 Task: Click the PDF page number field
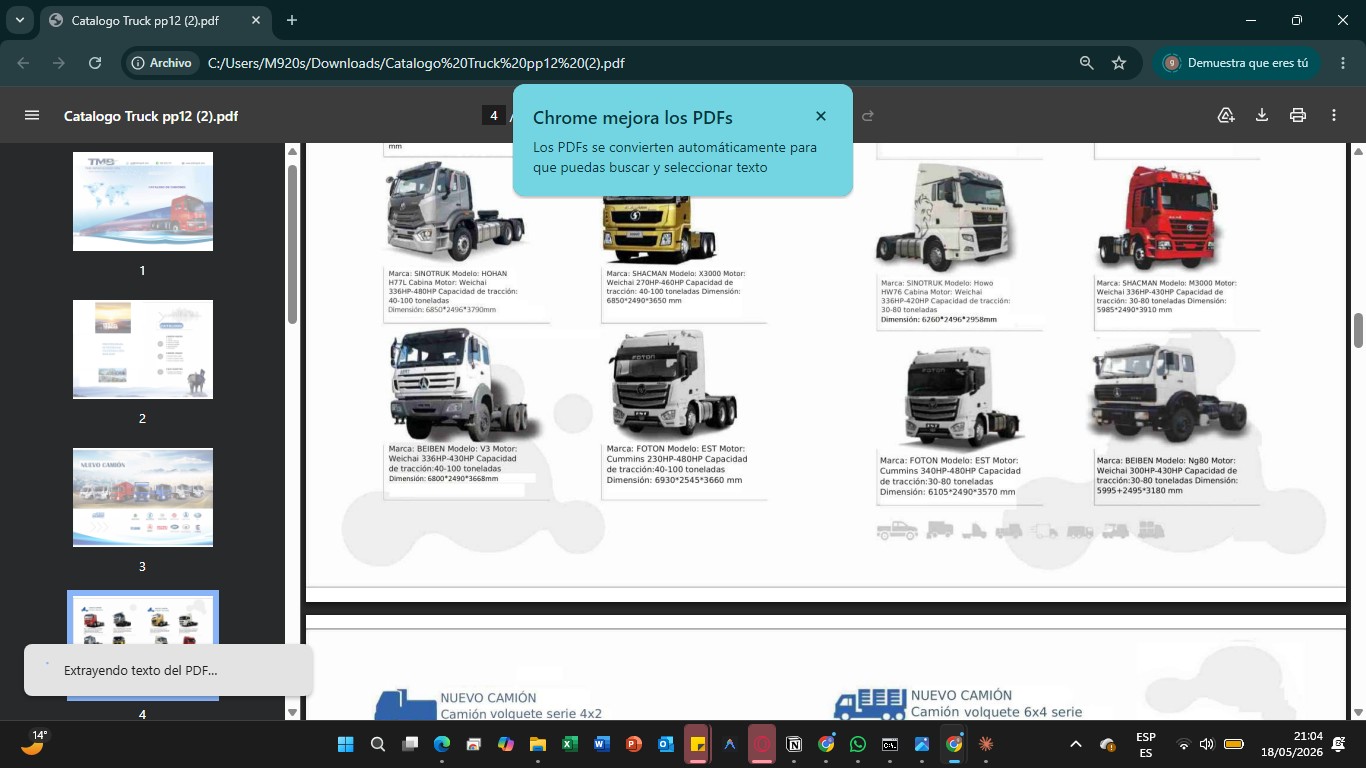point(493,115)
